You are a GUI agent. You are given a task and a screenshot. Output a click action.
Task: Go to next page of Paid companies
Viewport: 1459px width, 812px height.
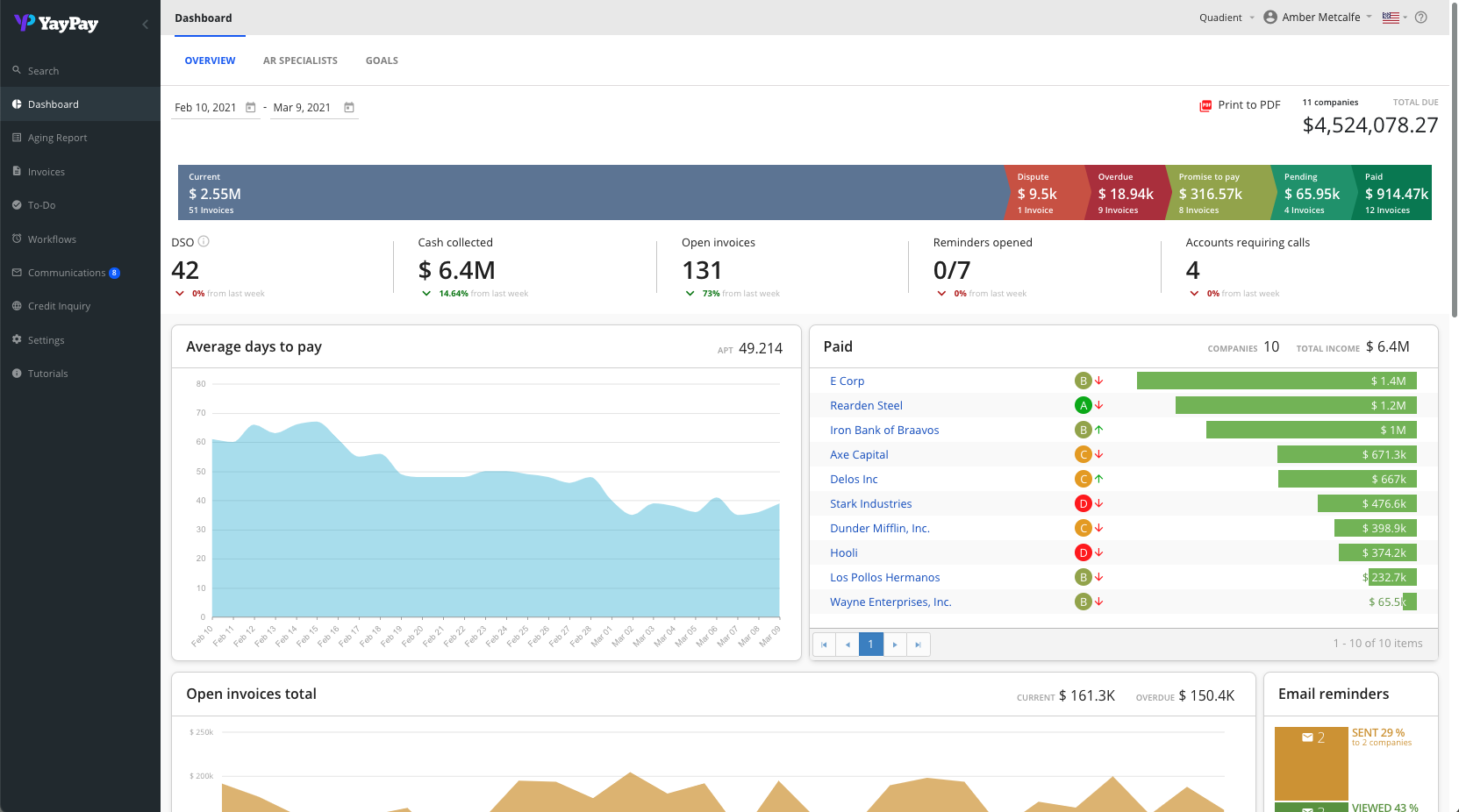[x=894, y=644]
